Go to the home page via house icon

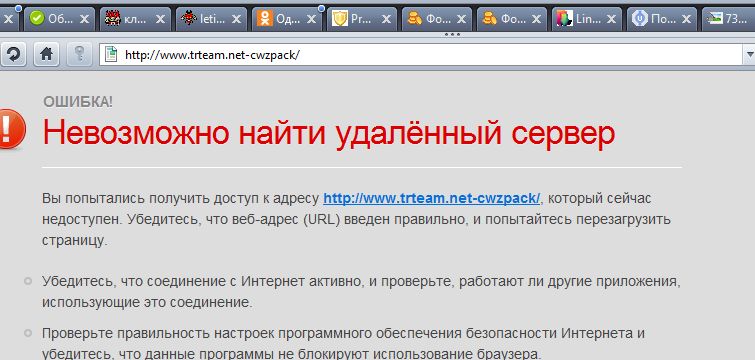46,54
